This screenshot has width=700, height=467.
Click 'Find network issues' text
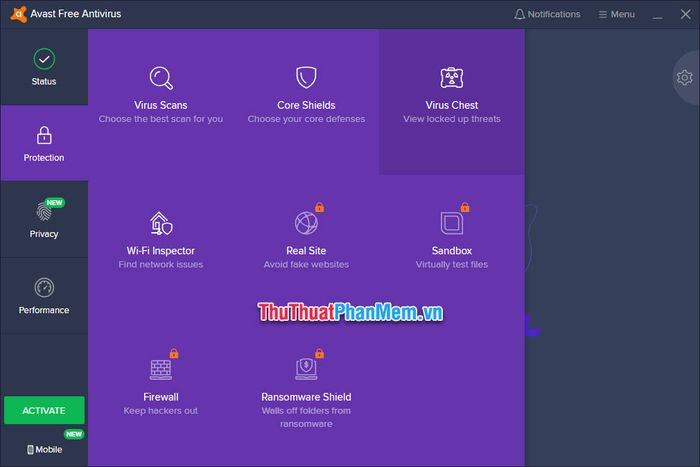point(161,264)
